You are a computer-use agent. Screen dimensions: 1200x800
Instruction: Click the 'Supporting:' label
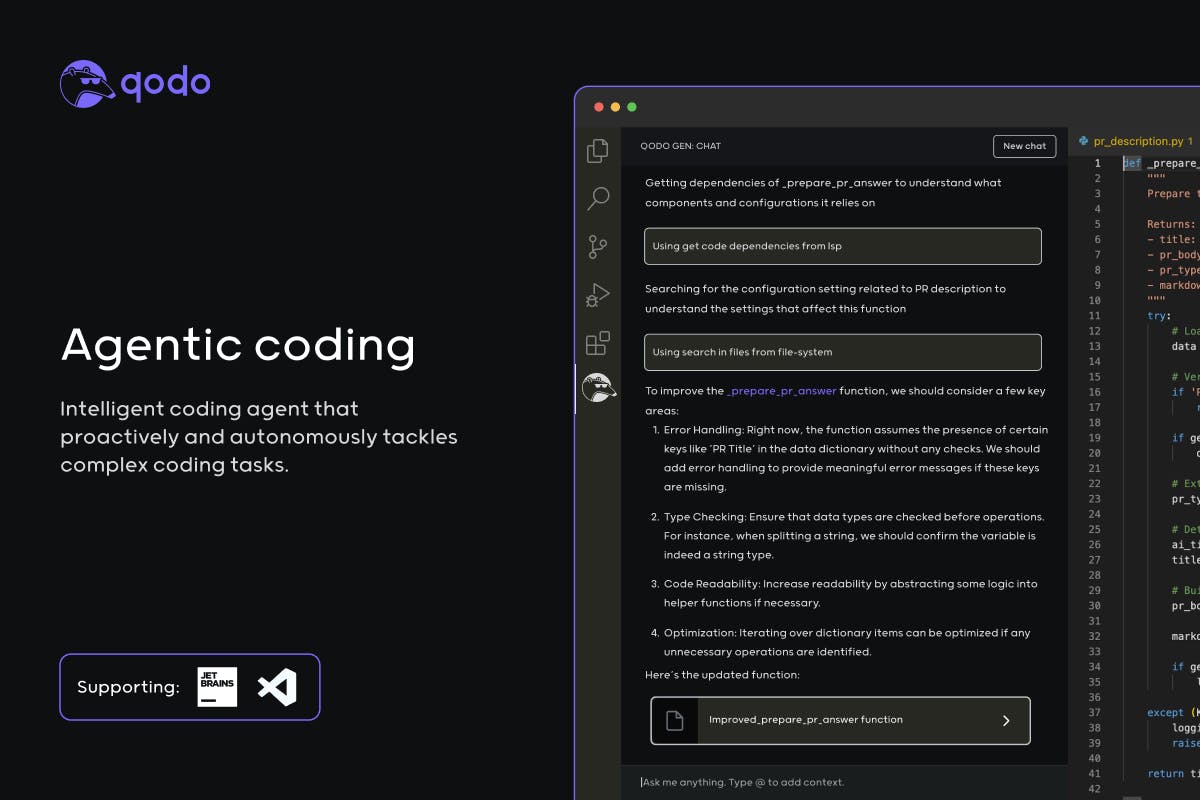(x=128, y=688)
